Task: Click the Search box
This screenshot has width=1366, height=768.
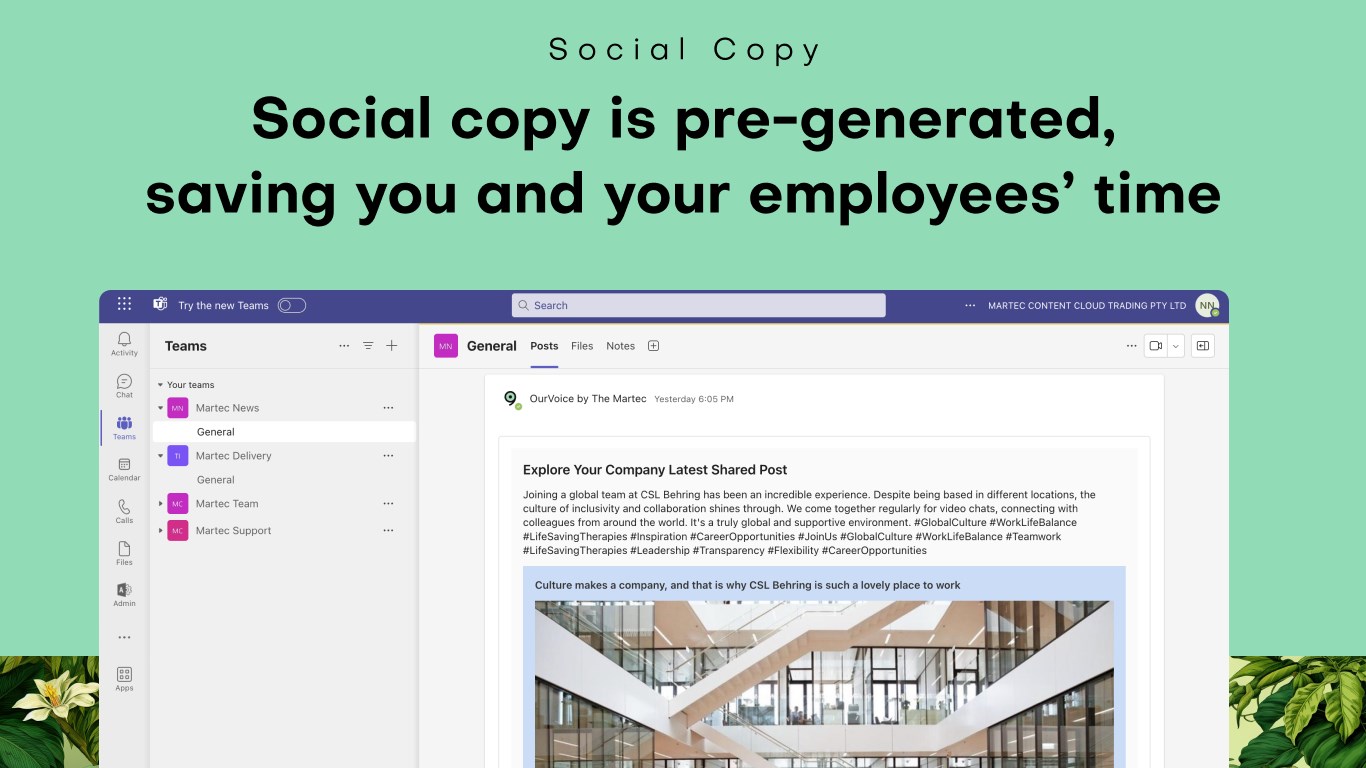Action: pos(698,305)
